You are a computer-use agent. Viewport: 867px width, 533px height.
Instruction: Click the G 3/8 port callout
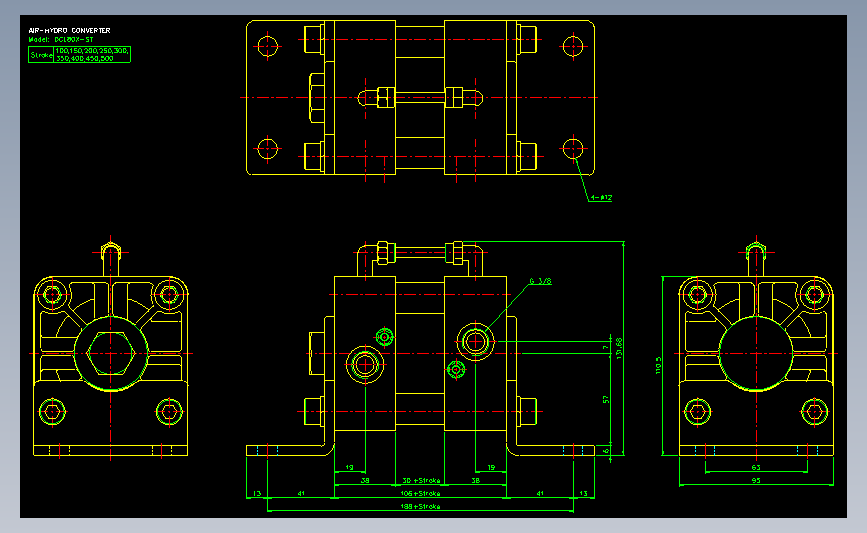tap(540, 281)
